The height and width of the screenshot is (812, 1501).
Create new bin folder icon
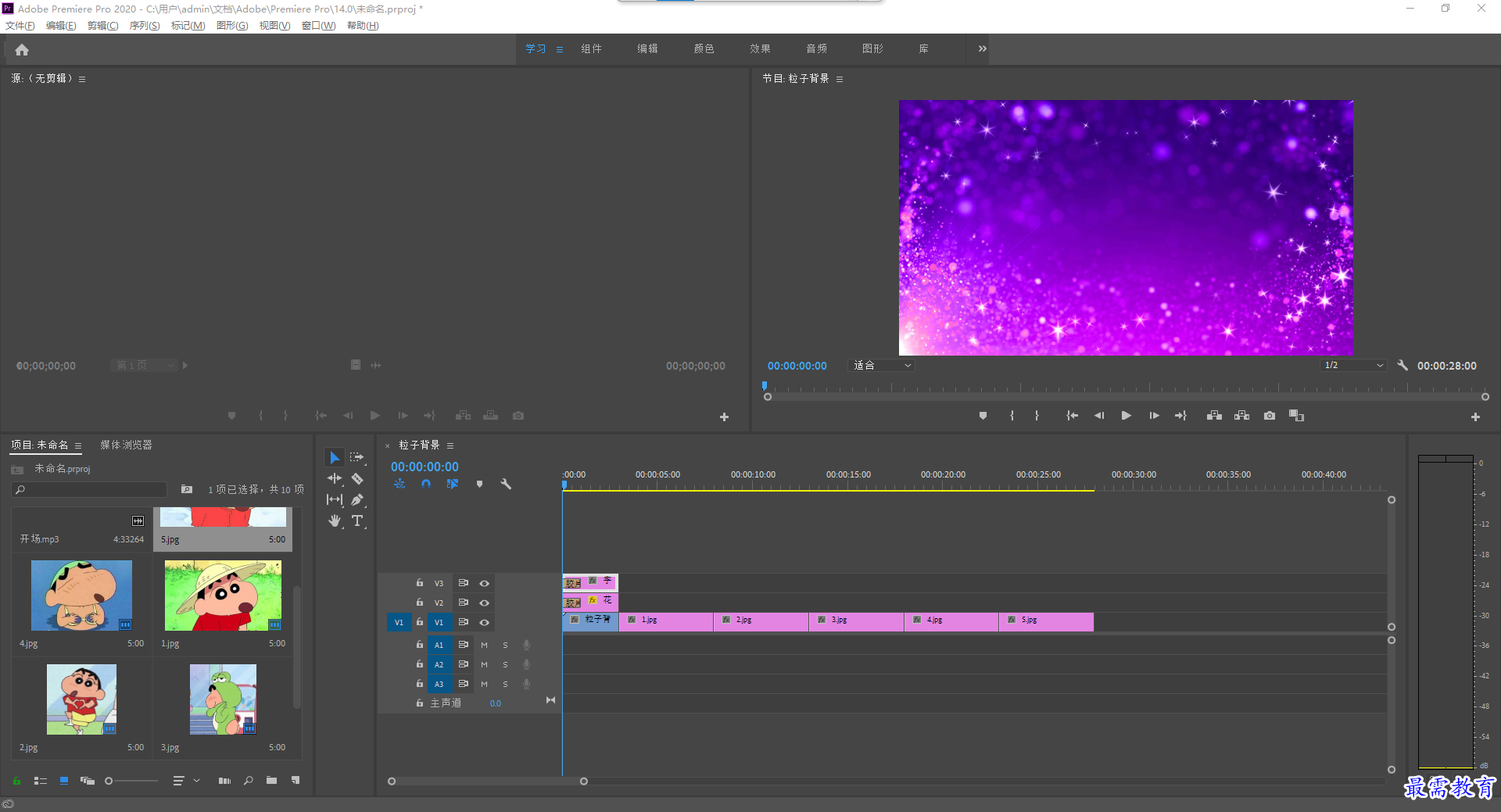[x=271, y=781]
